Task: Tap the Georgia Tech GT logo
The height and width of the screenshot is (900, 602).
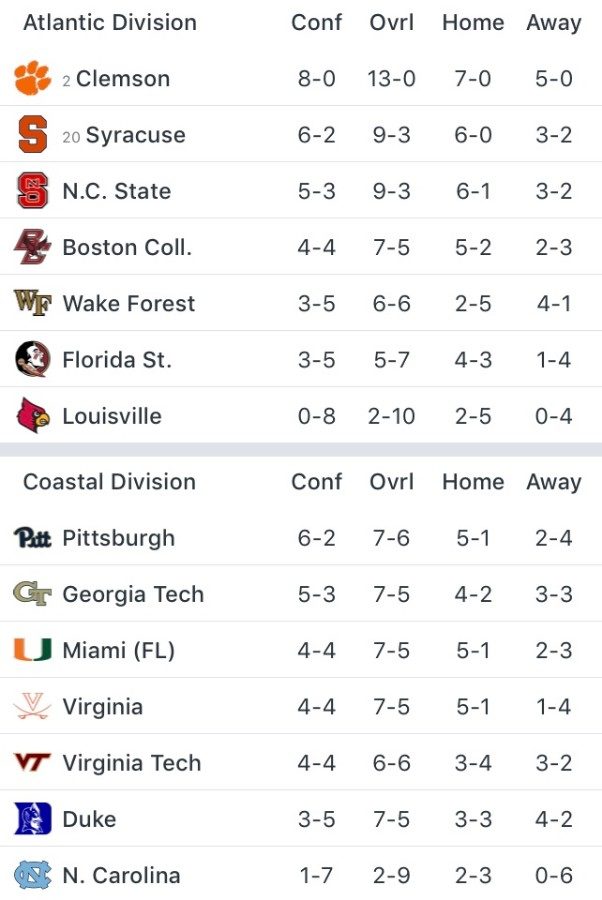Action: pos(32,594)
